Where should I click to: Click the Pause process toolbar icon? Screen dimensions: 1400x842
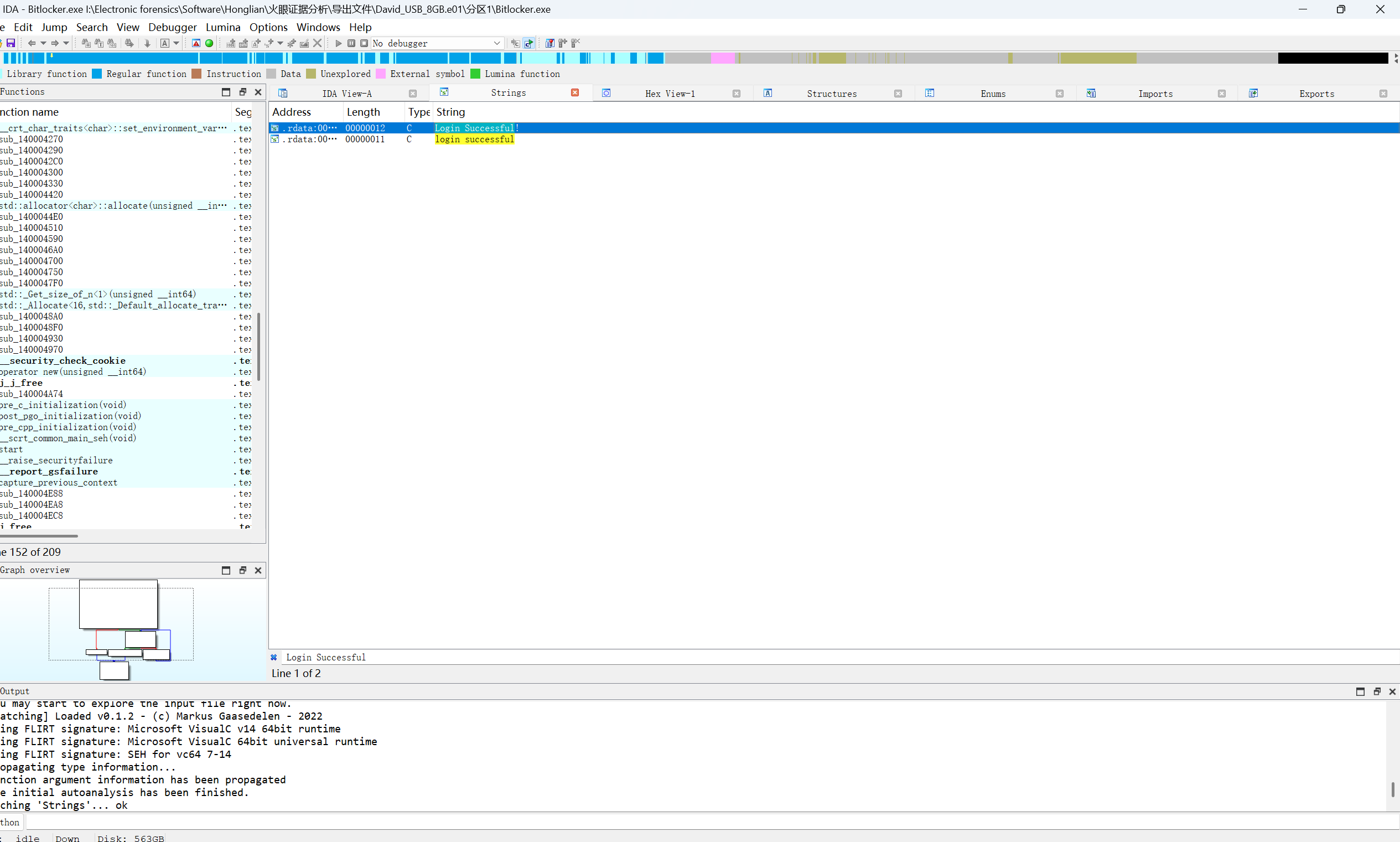coord(351,43)
